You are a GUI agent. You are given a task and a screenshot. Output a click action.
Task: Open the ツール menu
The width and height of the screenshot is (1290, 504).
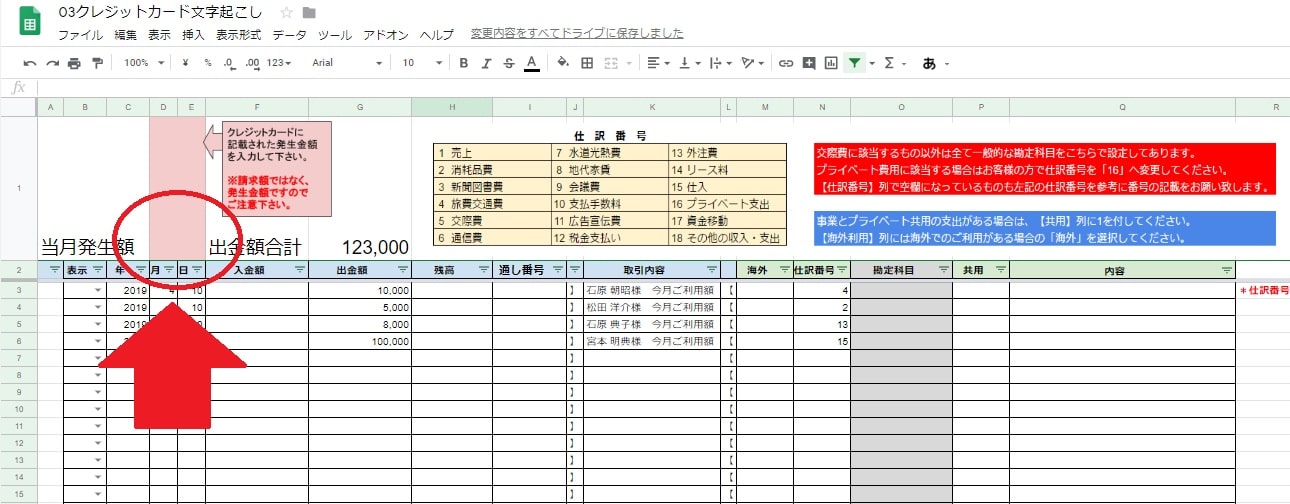coord(335,34)
